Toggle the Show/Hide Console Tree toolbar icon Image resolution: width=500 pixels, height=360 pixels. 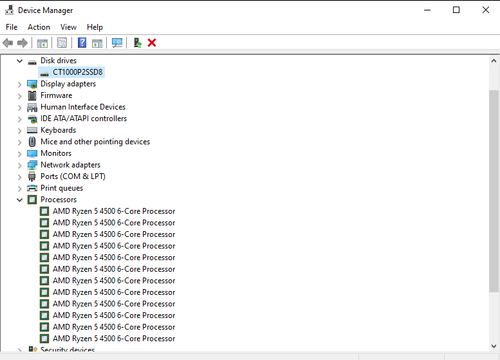coord(42,43)
